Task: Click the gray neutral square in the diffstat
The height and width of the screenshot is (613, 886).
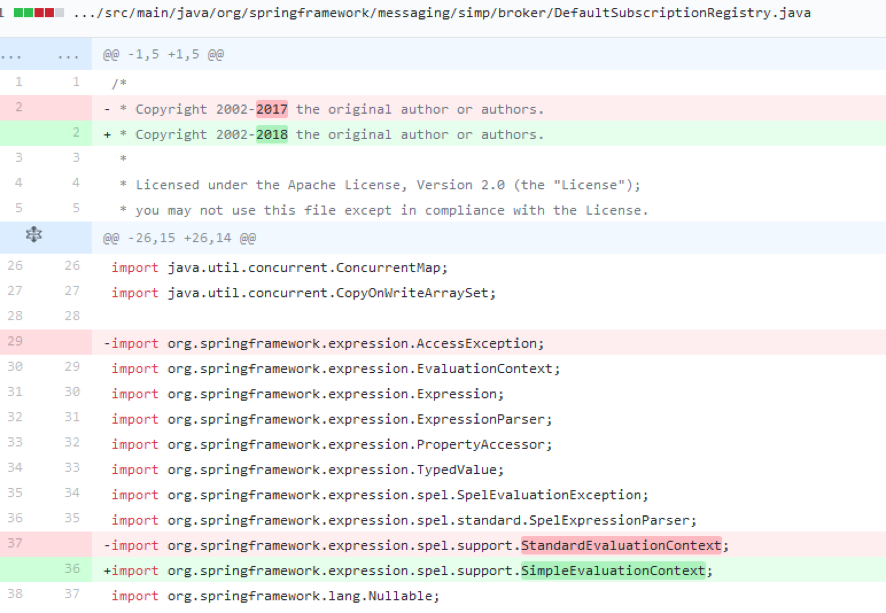Action: [x=59, y=12]
